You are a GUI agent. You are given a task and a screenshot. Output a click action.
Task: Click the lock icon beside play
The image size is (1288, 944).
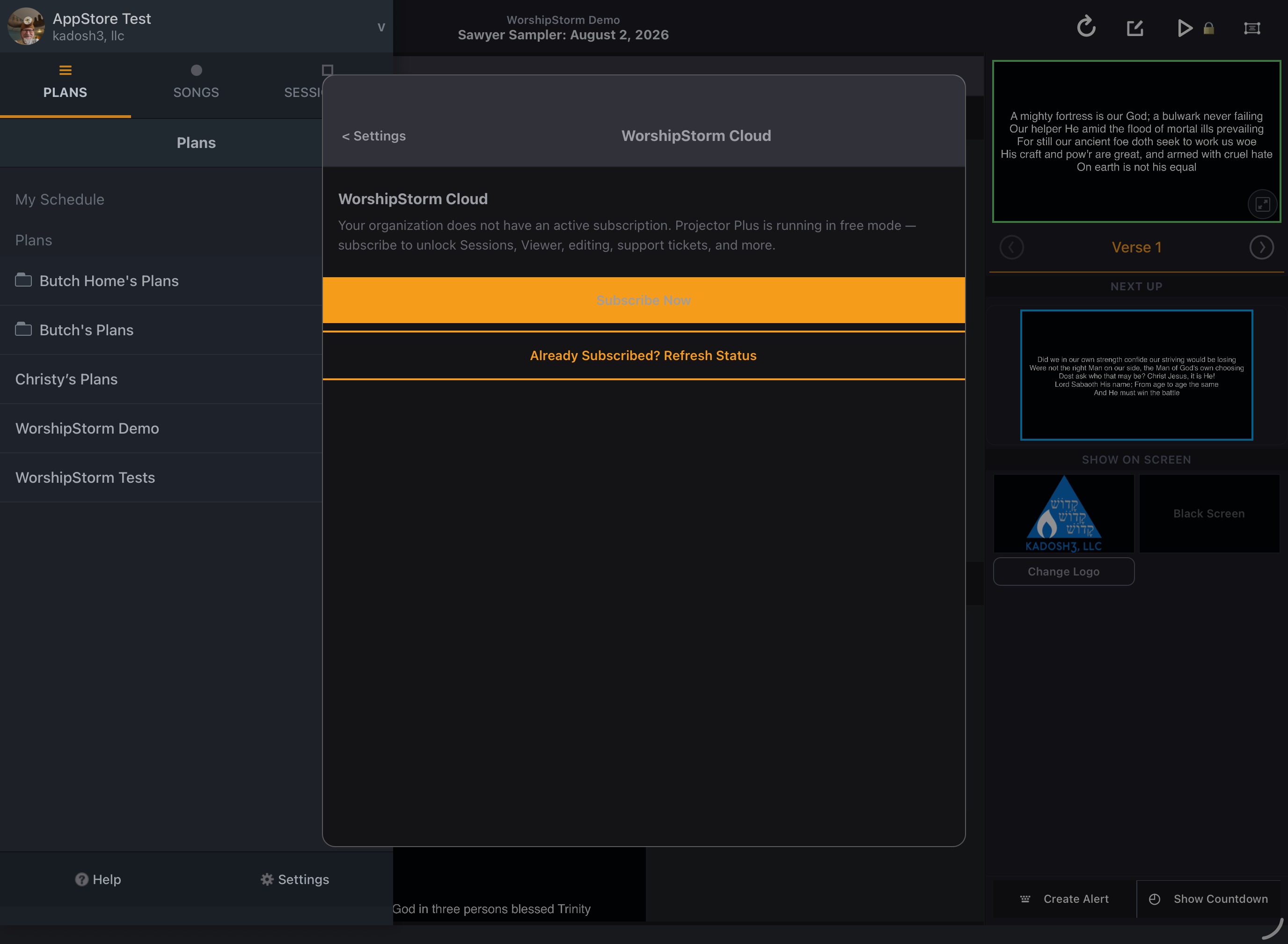1208,29
